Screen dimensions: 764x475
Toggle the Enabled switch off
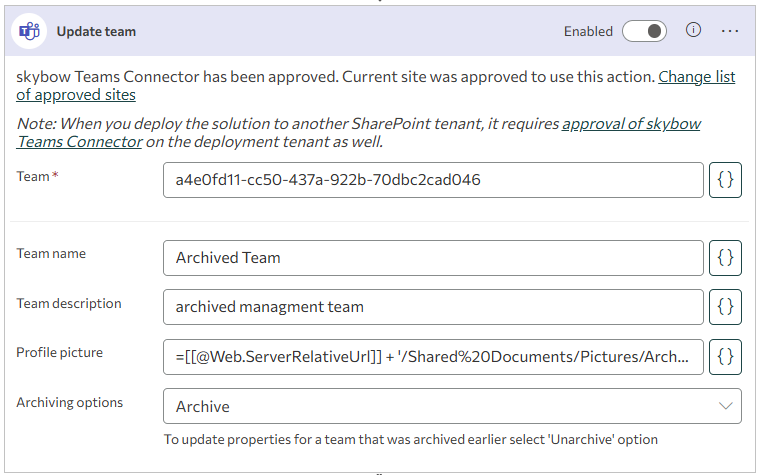[x=644, y=31]
